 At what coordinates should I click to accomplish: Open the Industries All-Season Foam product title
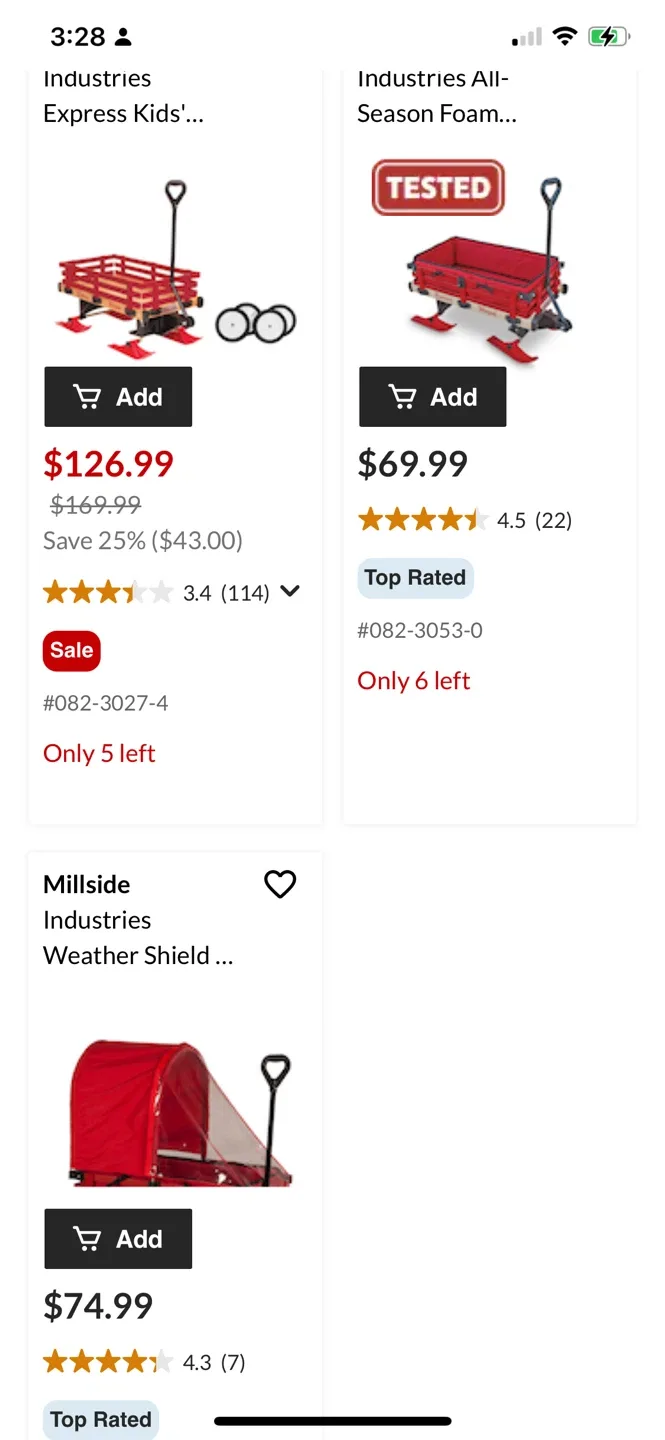tap(437, 96)
